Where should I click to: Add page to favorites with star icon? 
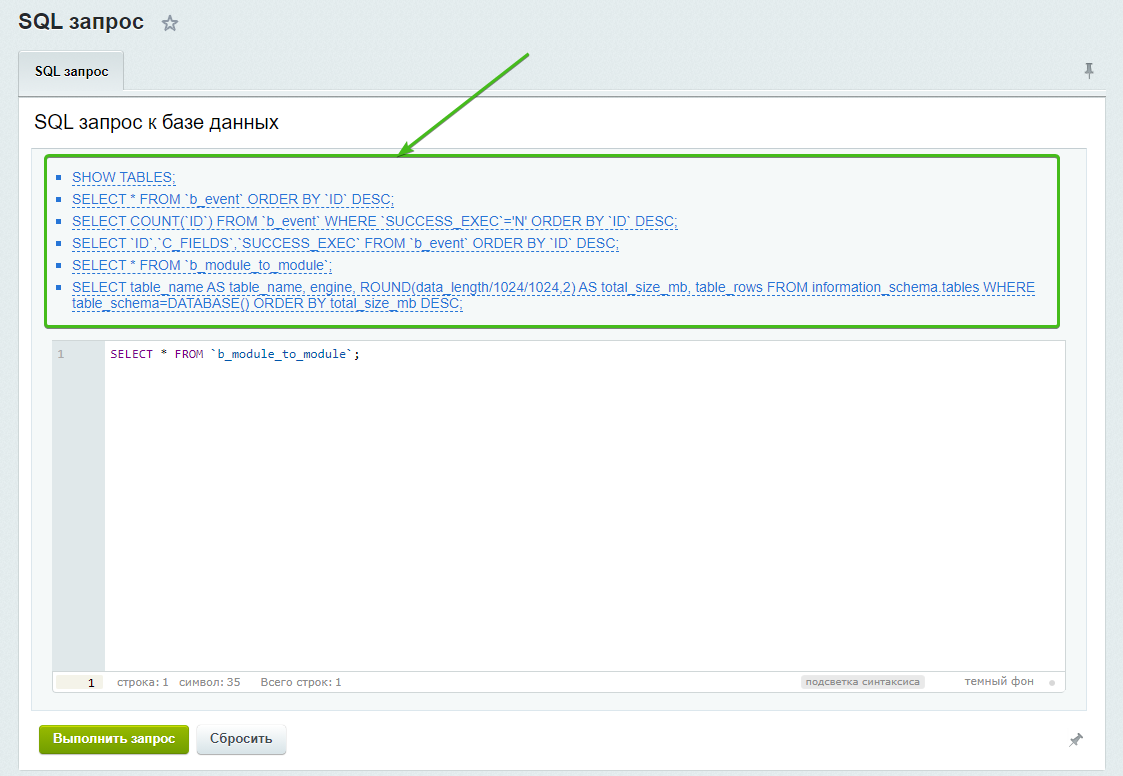click(170, 24)
